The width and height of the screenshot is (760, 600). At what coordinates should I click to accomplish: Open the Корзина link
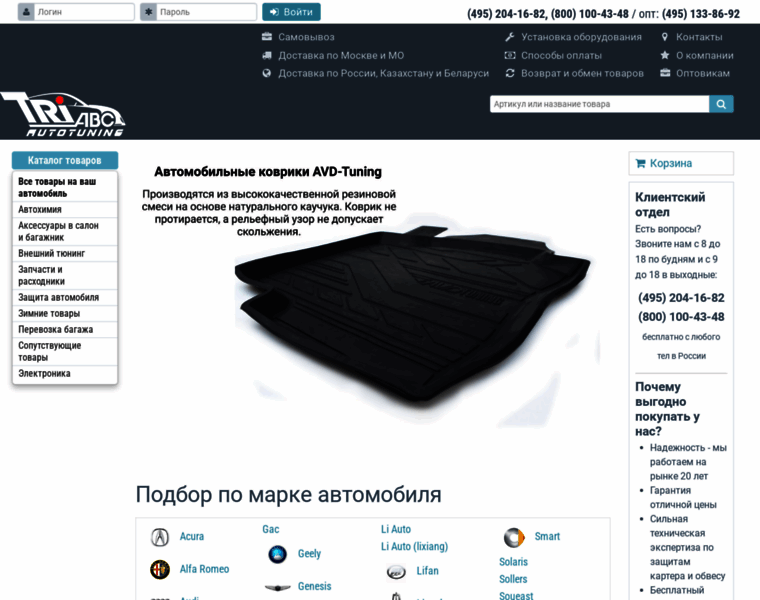click(x=671, y=163)
